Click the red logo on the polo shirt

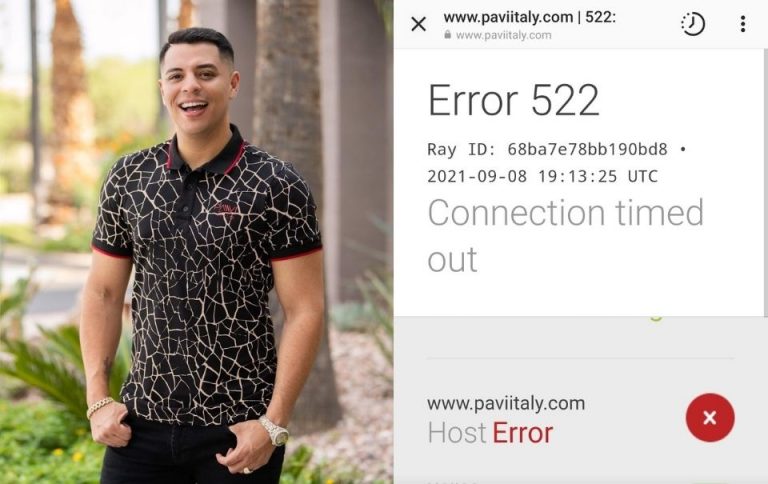226,208
